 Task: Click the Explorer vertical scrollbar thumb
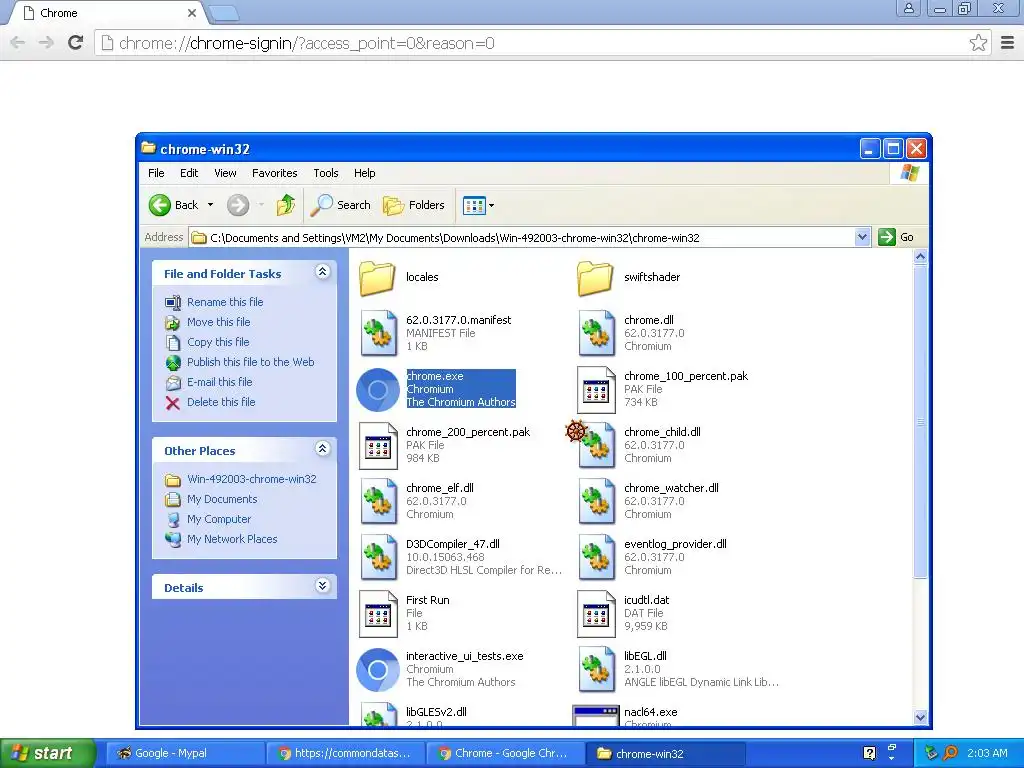920,421
